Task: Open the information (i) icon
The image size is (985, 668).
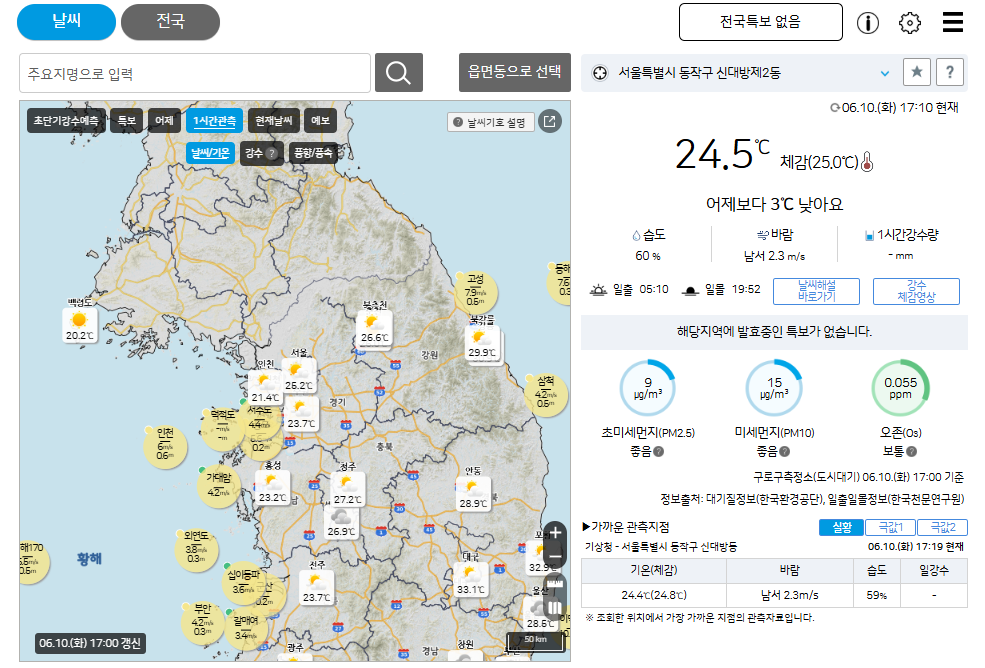Action: coord(868,23)
